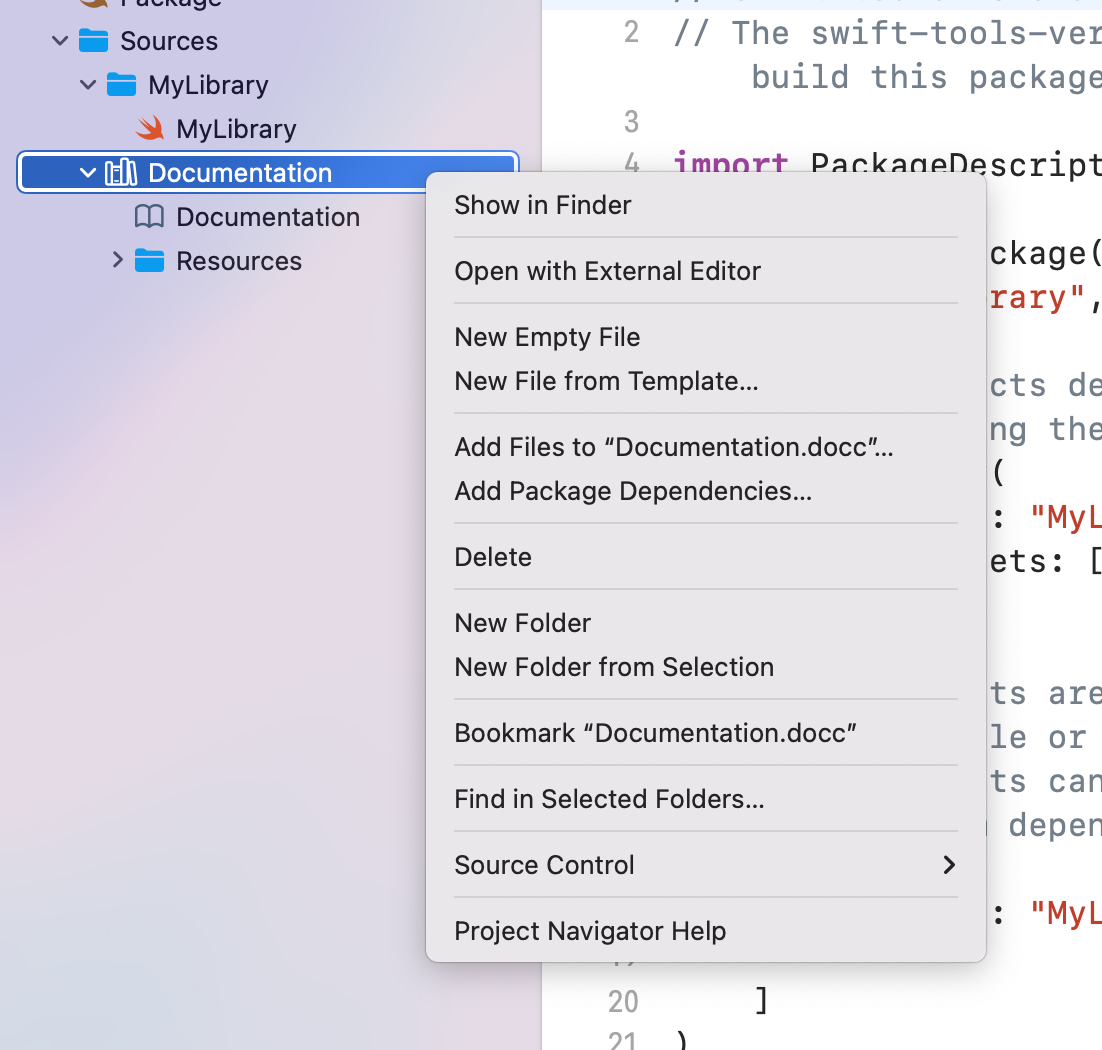Click the swift-tools-version comment line
Screen dimensions: 1102x1050
coord(887,33)
